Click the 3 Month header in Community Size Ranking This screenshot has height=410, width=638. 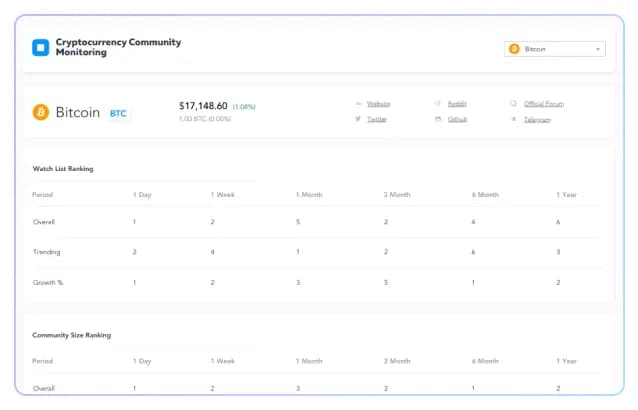click(397, 361)
